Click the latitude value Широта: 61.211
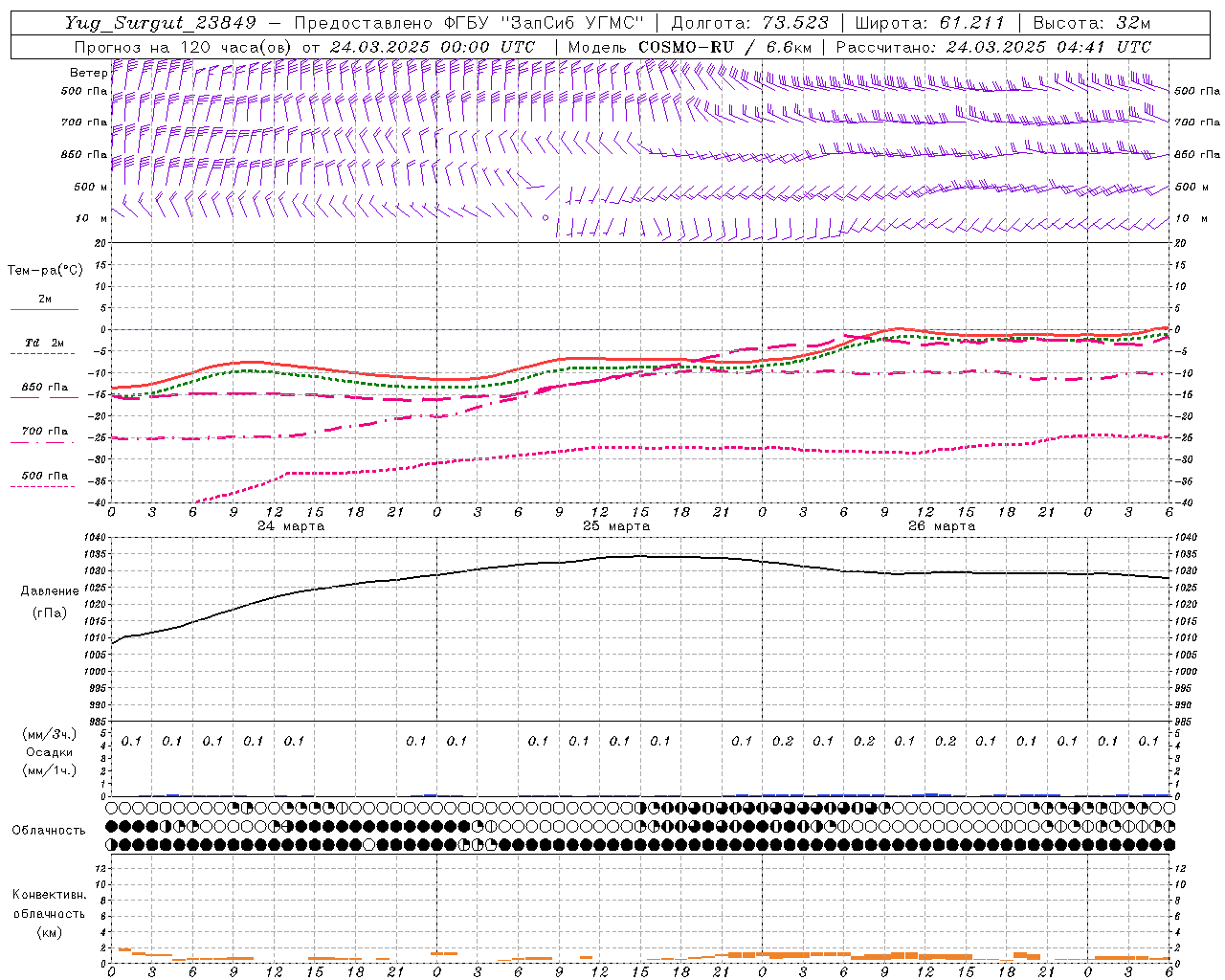 (929, 24)
